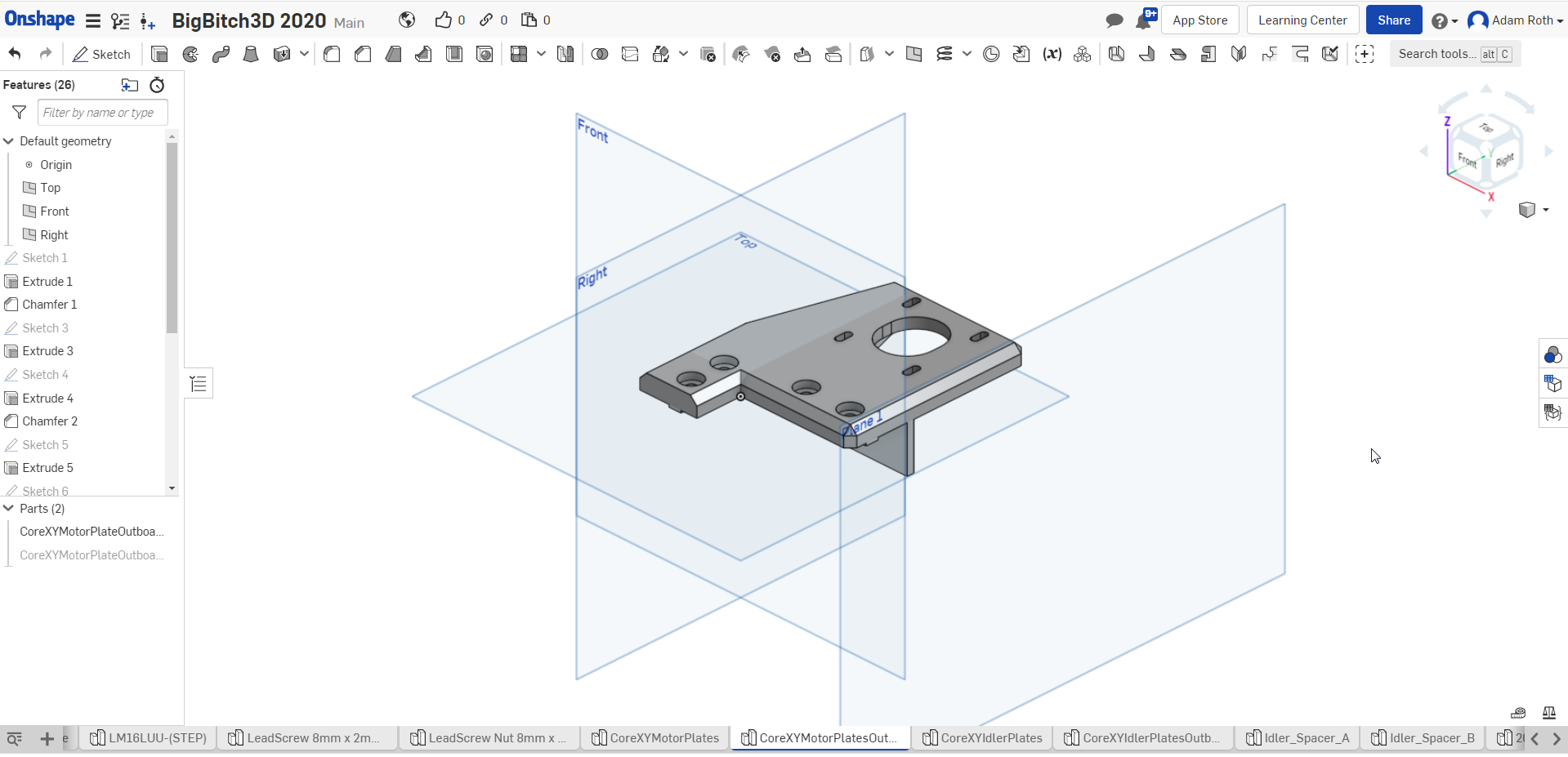Open the Adam Roth account menu
Image resolution: width=1568 pixels, height=757 pixels.
pyautogui.click(x=1516, y=20)
